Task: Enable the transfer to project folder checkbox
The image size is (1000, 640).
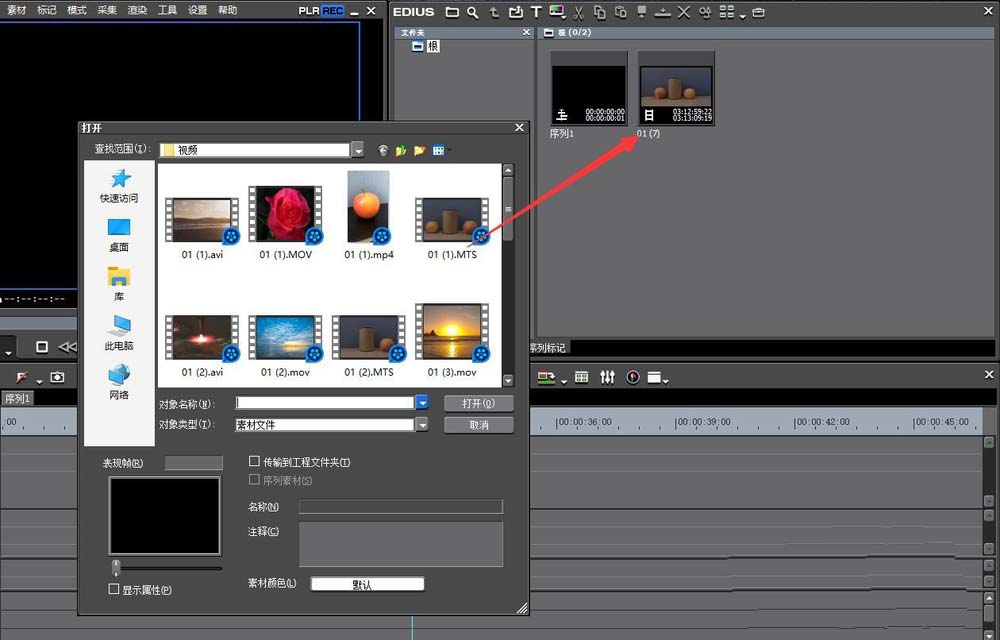Action: click(254, 462)
